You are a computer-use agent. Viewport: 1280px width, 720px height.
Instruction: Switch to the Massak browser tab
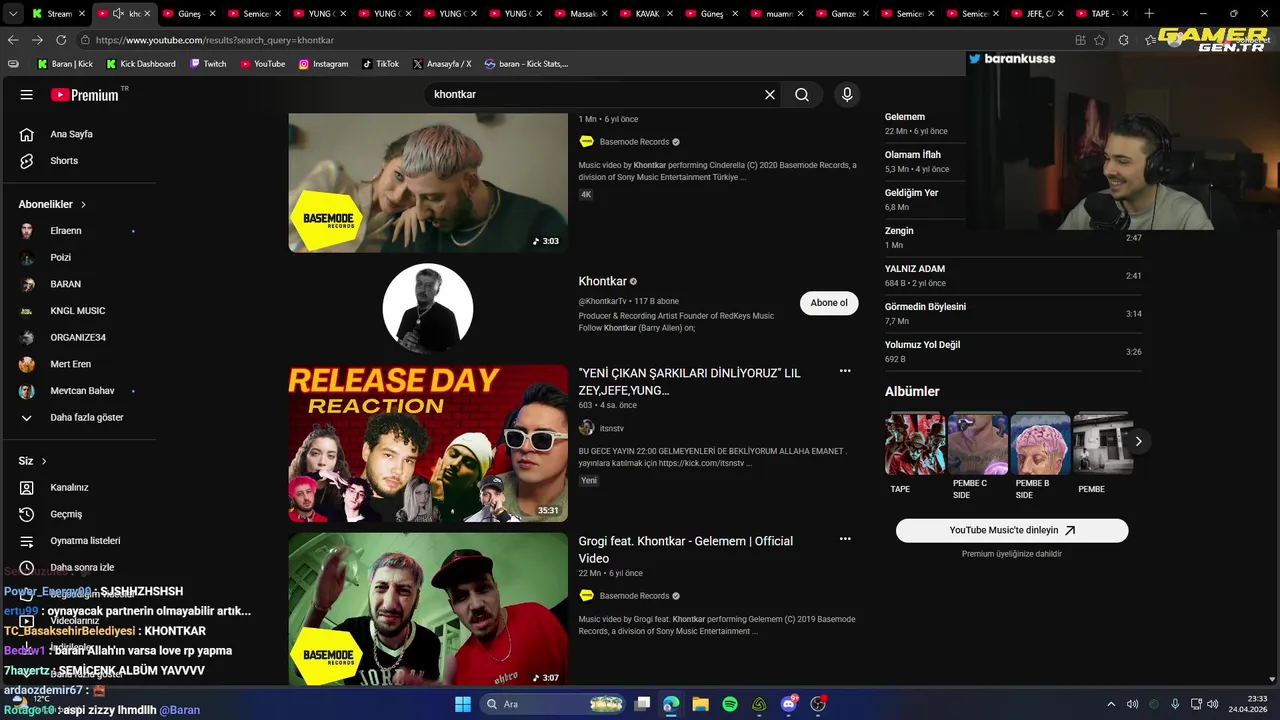pyautogui.click(x=583, y=13)
